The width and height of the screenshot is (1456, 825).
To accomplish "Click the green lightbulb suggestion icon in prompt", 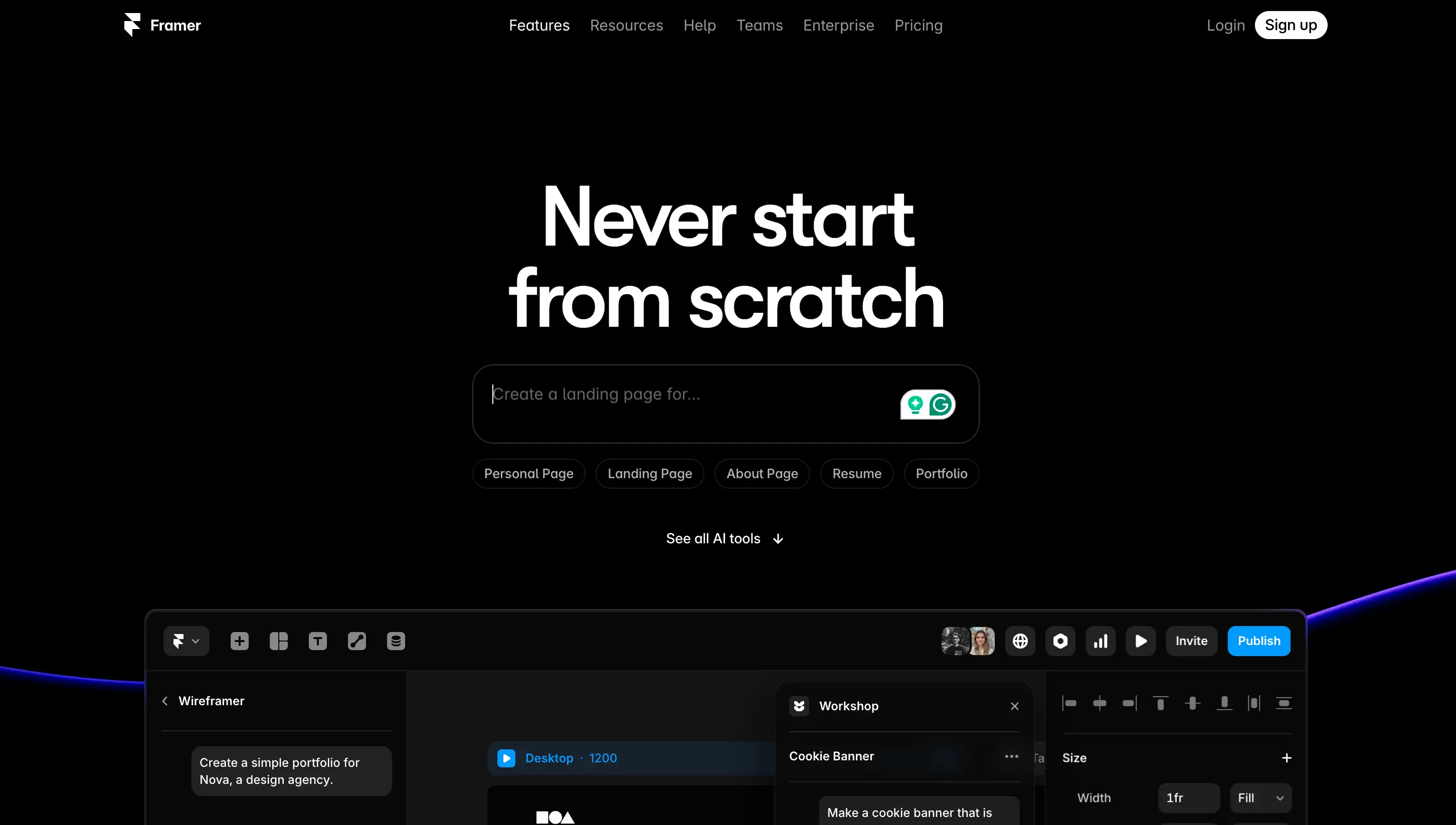I will (x=915, y=404).
